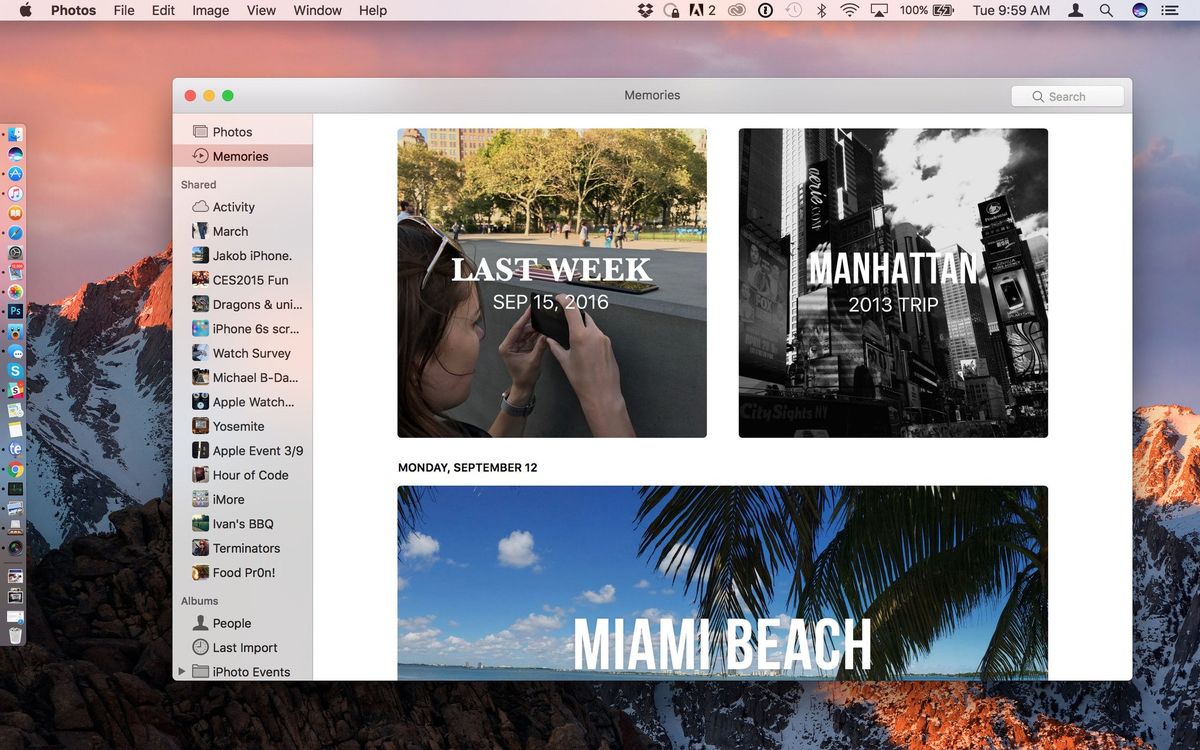Open the Activity shared stream
Image resolution: width=1200 pixels, height=750 pixels.
pyautogui.click(x=231, y=206)
